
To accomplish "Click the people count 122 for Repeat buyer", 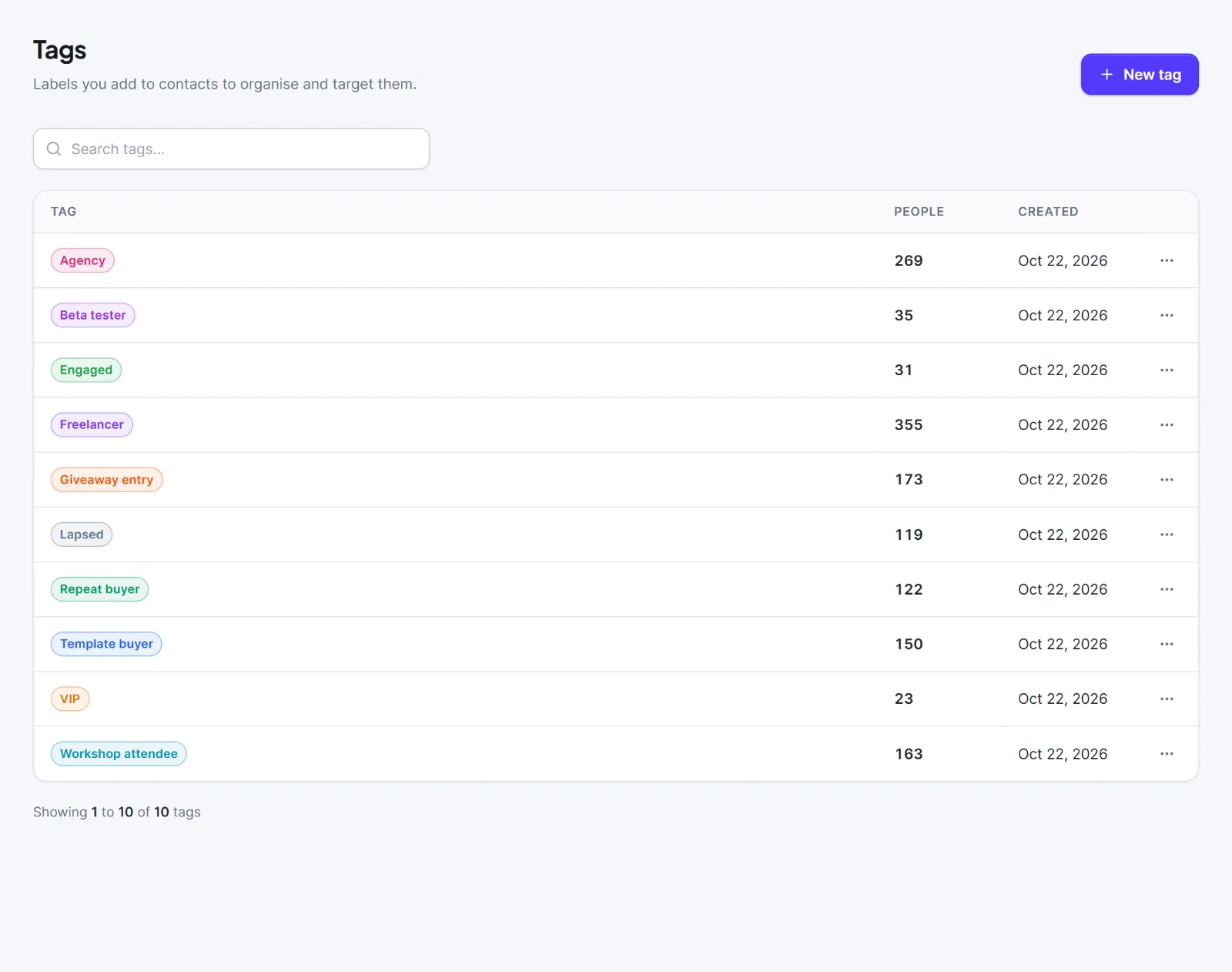I will pyautogui.click(x=909, y=589).
